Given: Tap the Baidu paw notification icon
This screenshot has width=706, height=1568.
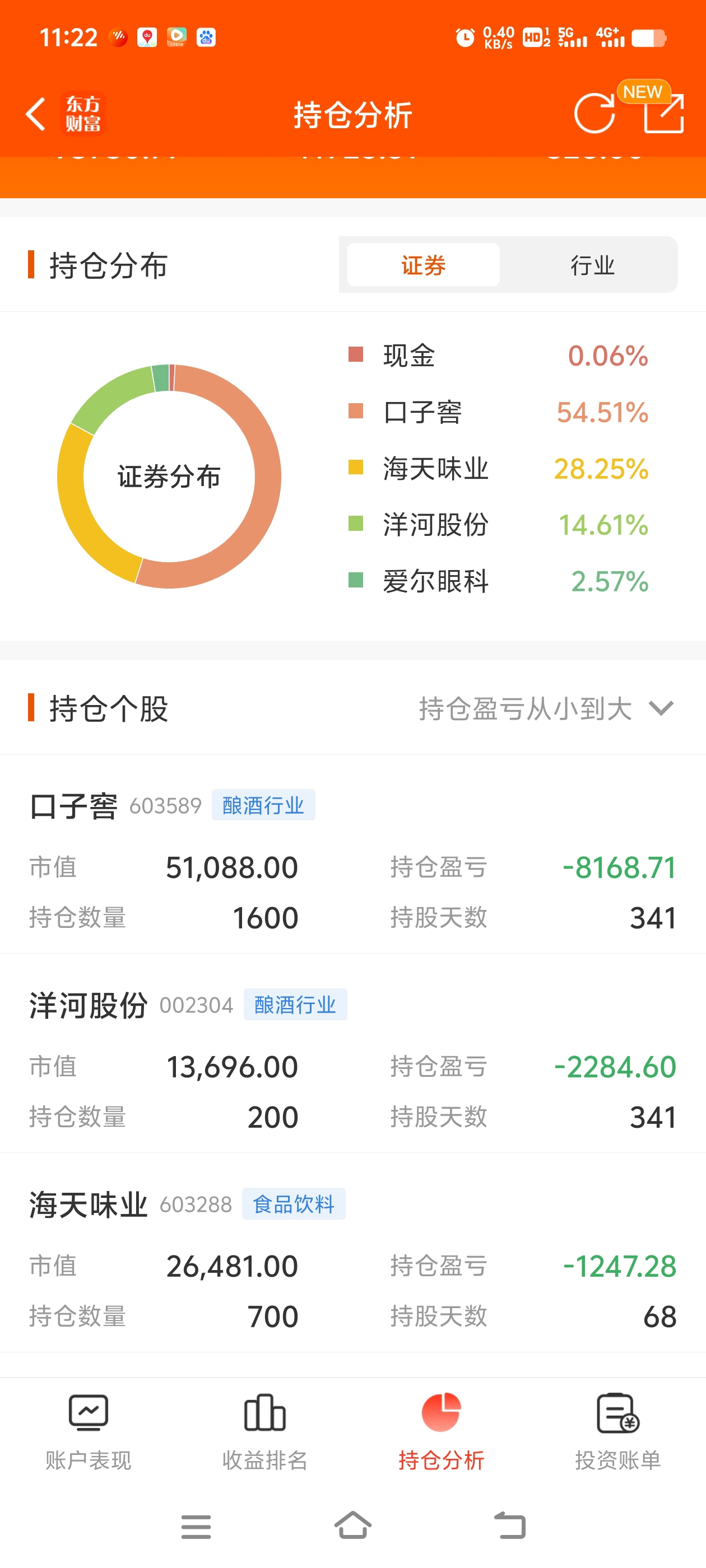Looking at the screenshot, I should point(206,38).
